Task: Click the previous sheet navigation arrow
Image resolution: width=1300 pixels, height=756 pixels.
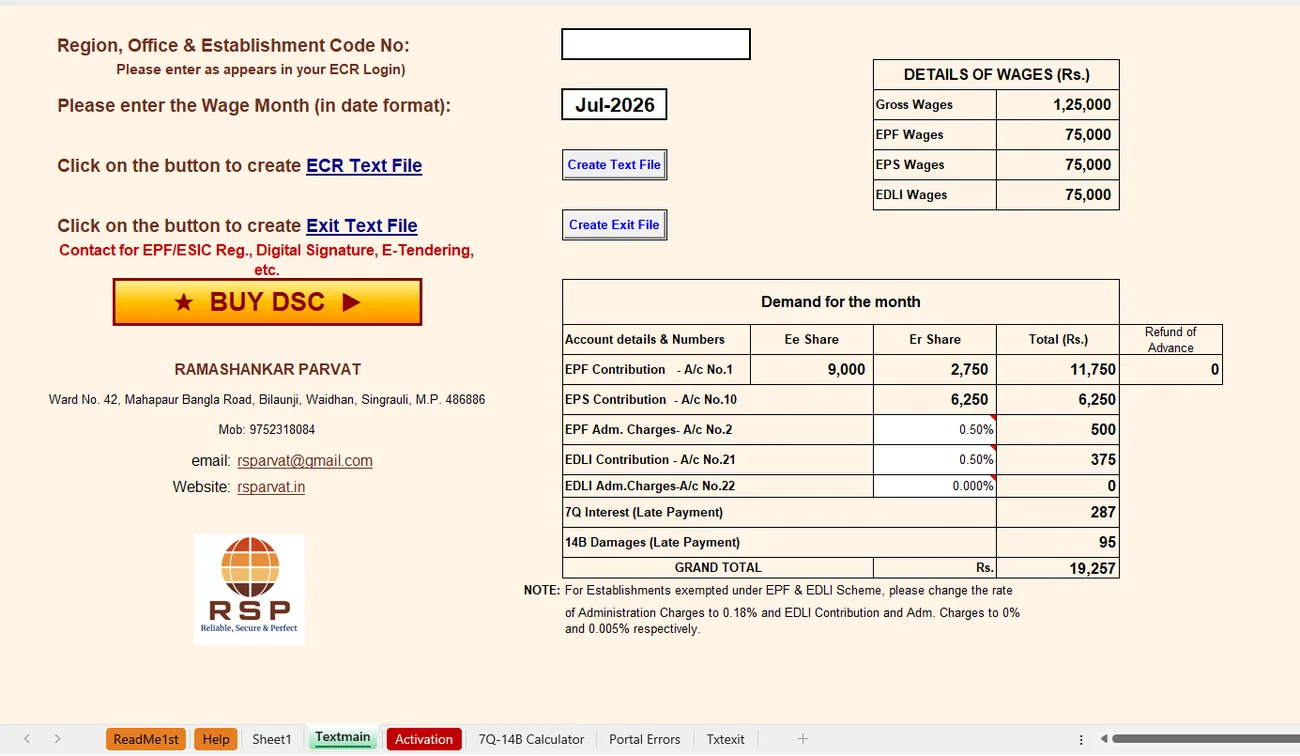Action: (x=27, y=739)
